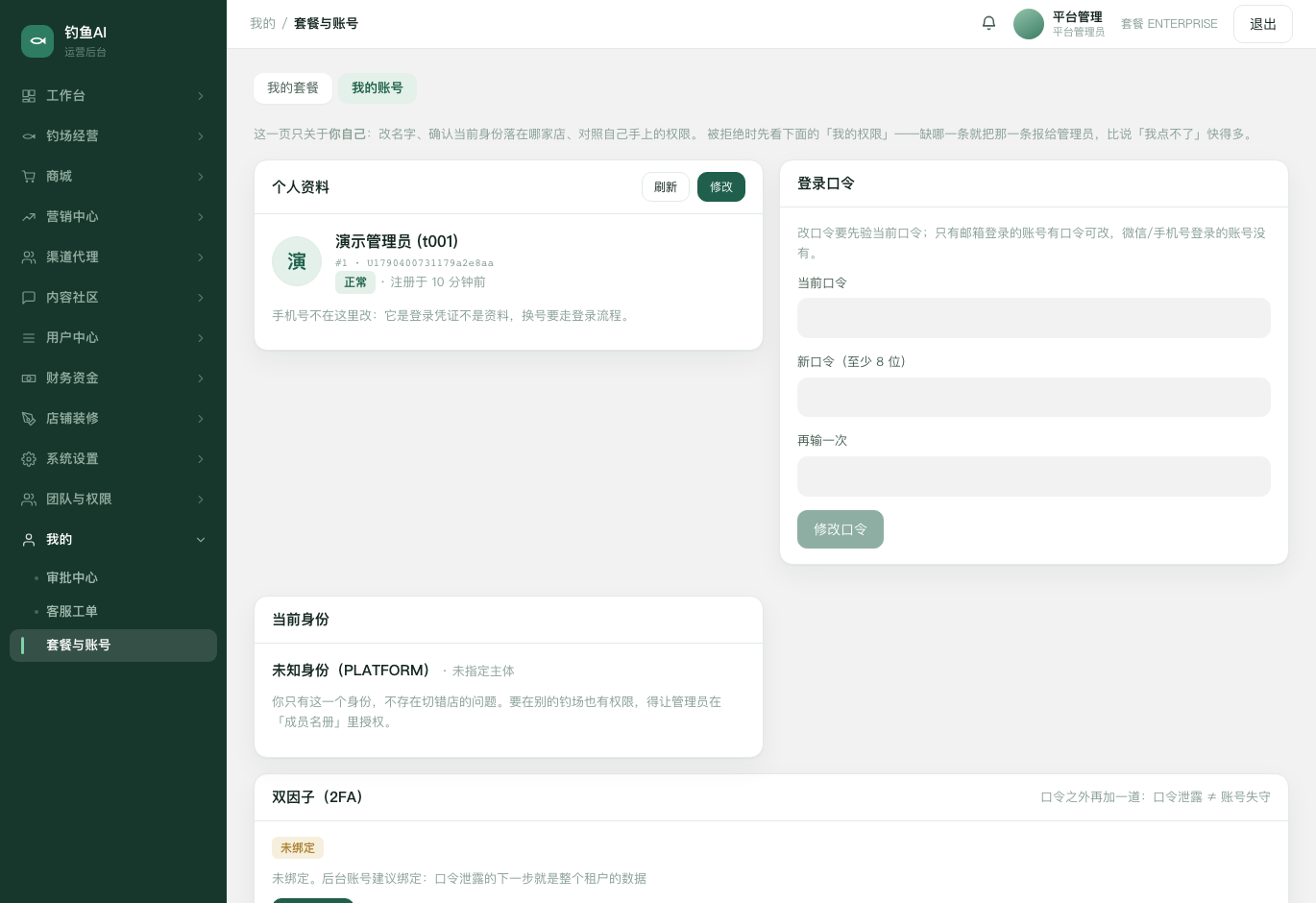The width and height of the screenshot is (1316, 903).
Task: Click the 工作台 sidebar icon
Action: click(x=29, y=96)
